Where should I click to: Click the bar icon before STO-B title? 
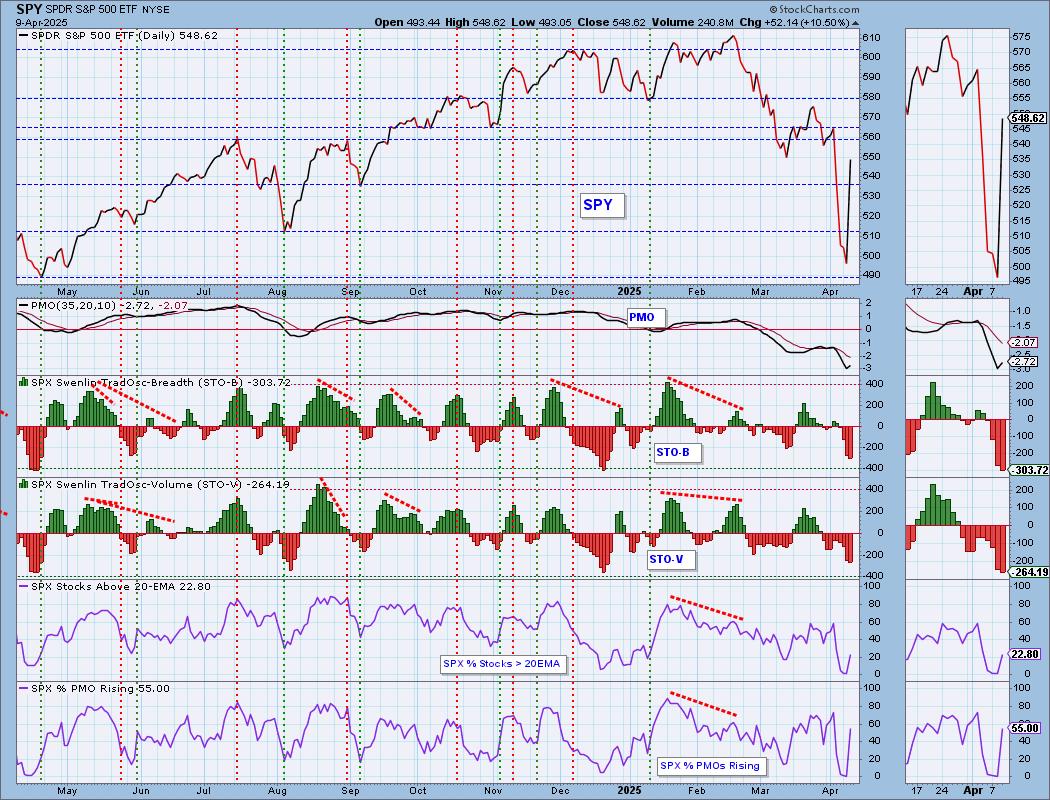point(24,382)
